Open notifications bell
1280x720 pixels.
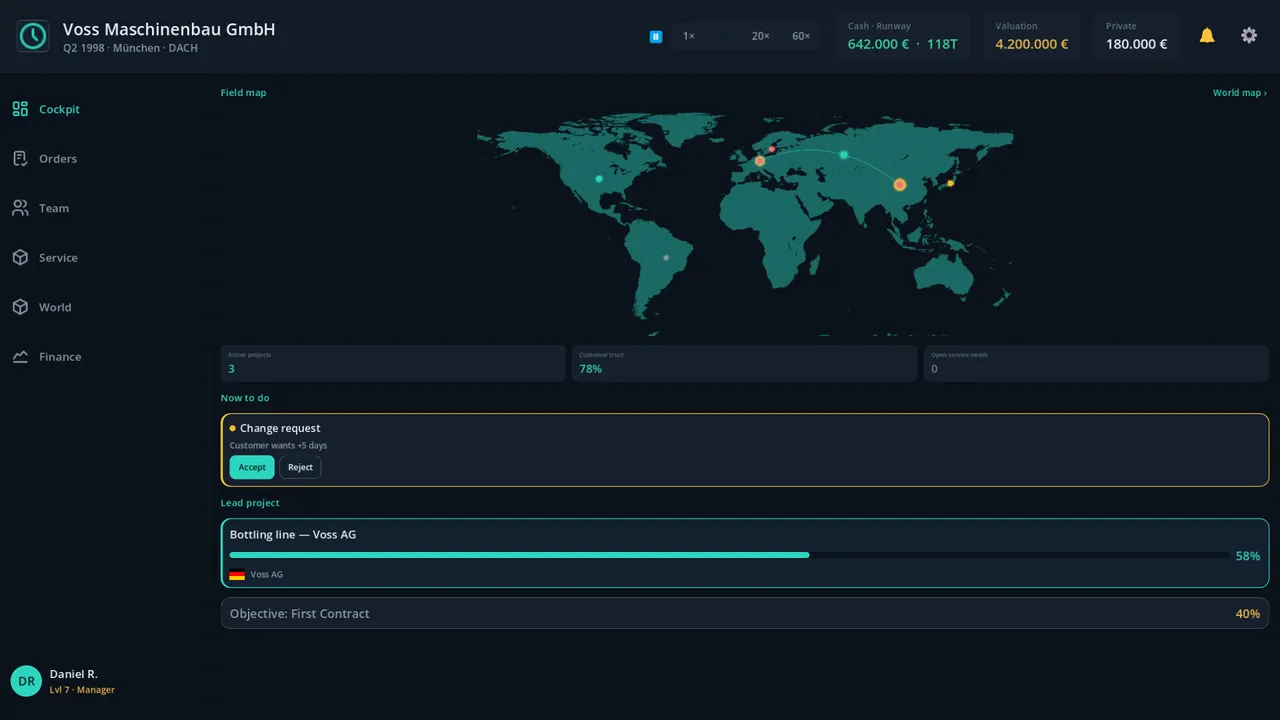[x=1207, y=36]
